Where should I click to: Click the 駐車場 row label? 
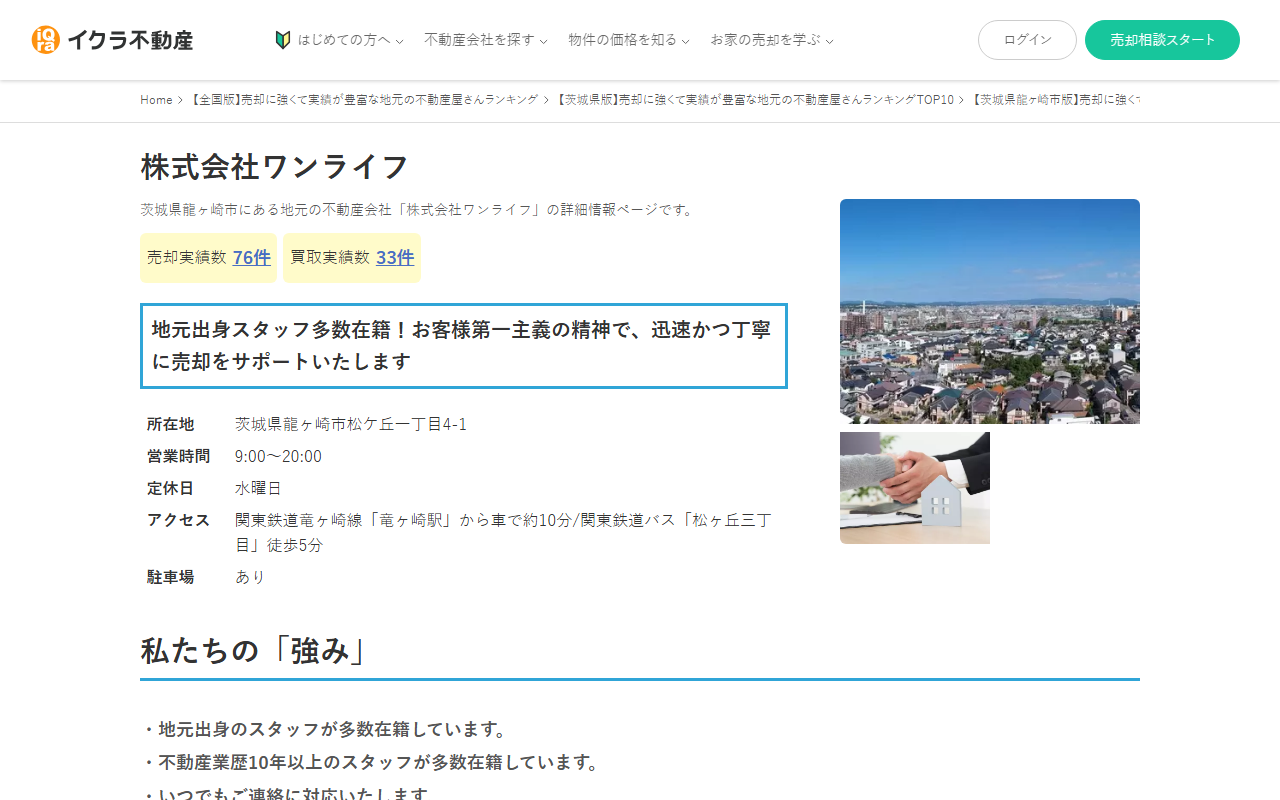pos(170,577)
